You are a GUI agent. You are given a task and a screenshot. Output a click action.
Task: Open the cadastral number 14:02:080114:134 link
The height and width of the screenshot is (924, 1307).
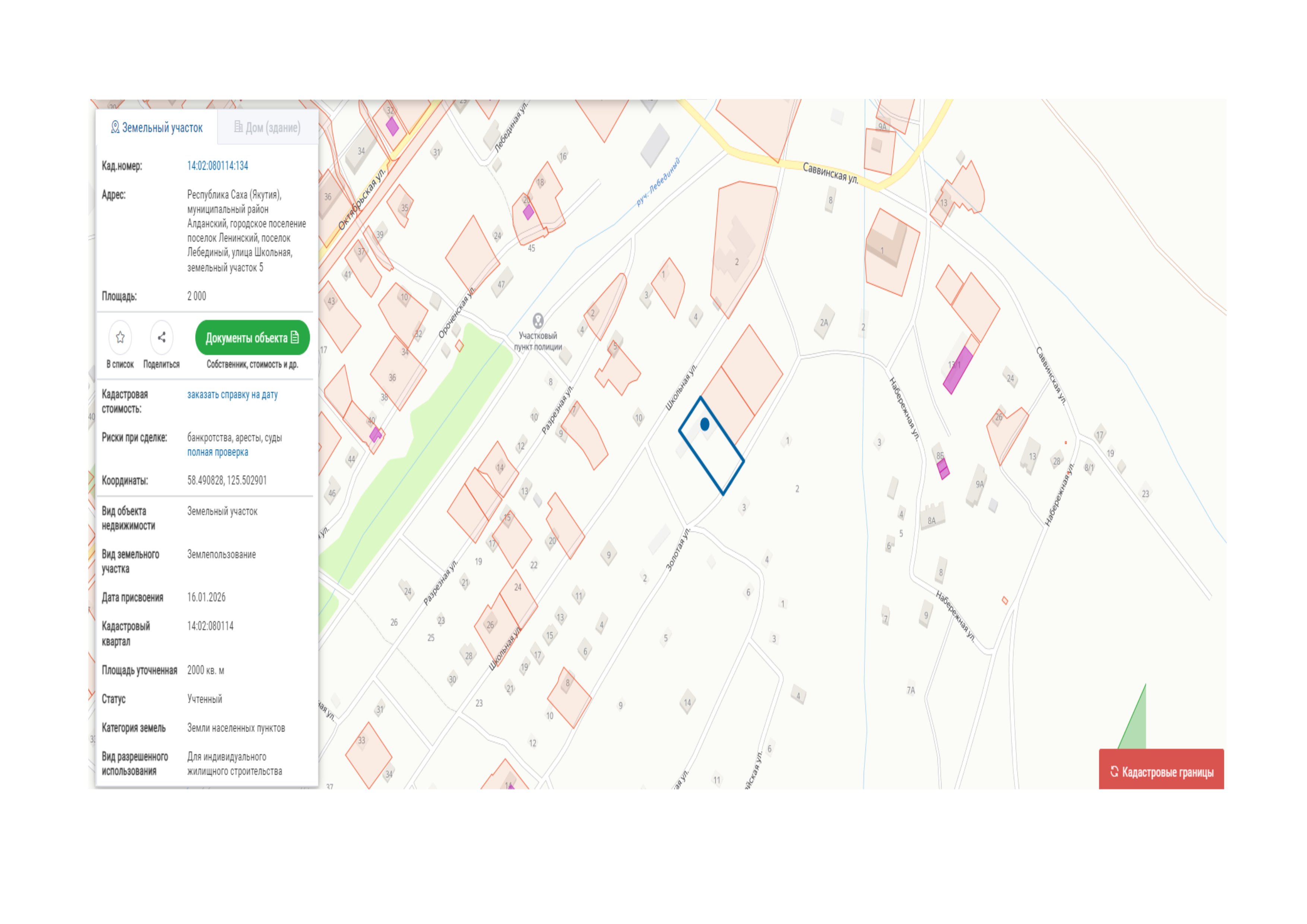(218, 166)
